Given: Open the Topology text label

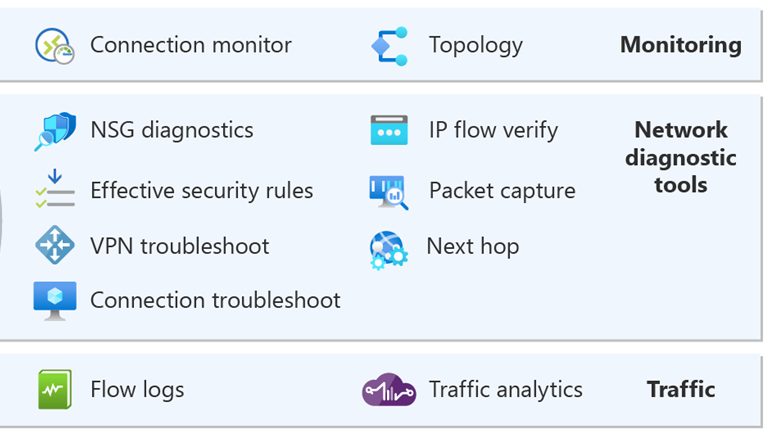Looking at the screenshot, I should pos(475,45).
